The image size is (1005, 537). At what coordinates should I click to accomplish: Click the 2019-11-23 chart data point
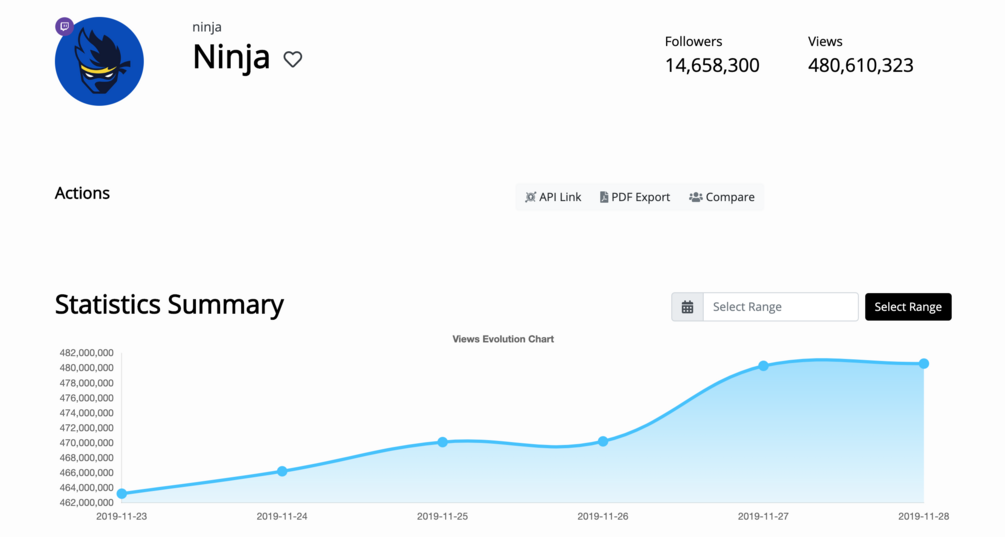tap(122, 493)
